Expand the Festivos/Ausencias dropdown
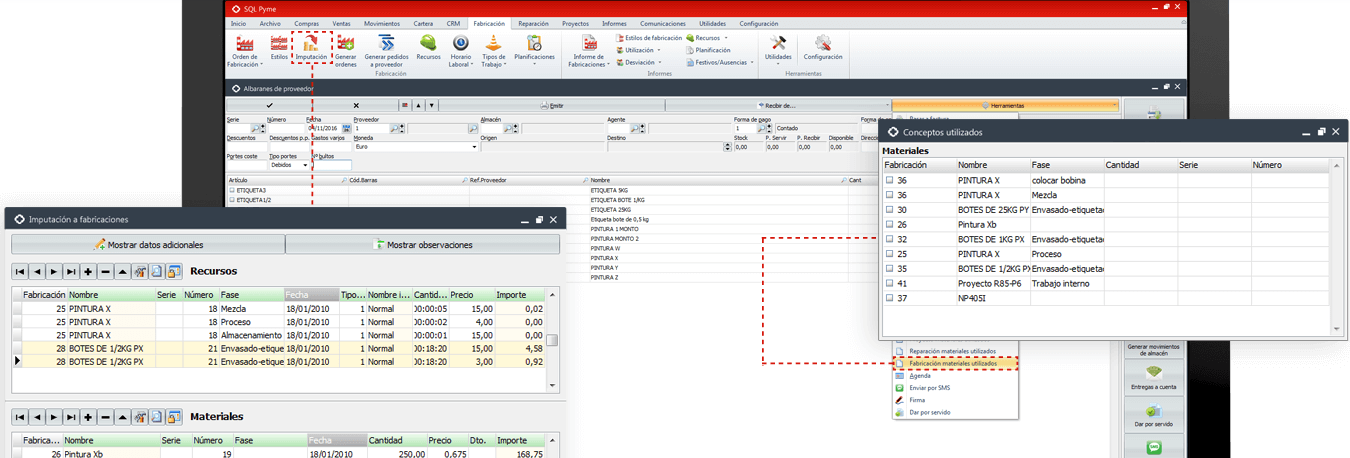The image size is (1350, 458). click(x=720, y=62)
